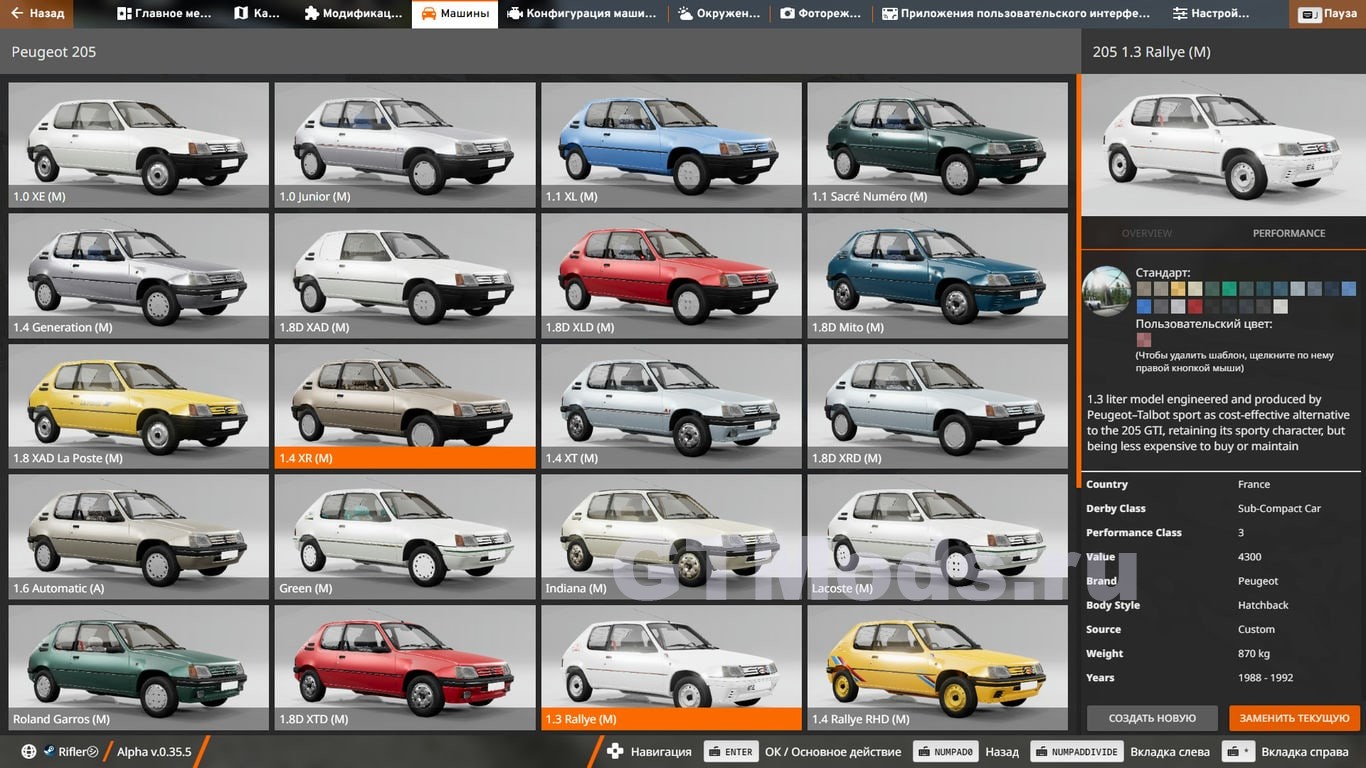
Task: Choose the blue 1.1 XL (M) car
Action: pyautogui.click(x=671, y=144)
